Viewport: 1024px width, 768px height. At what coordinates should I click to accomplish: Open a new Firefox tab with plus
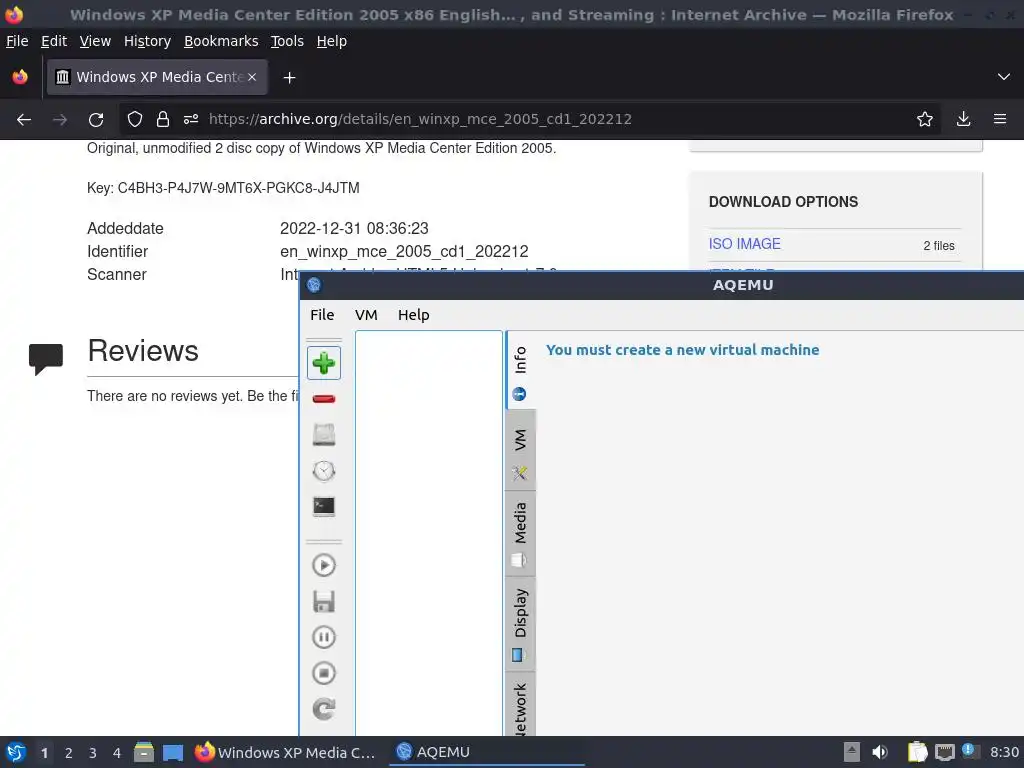[x=289, y=78]
